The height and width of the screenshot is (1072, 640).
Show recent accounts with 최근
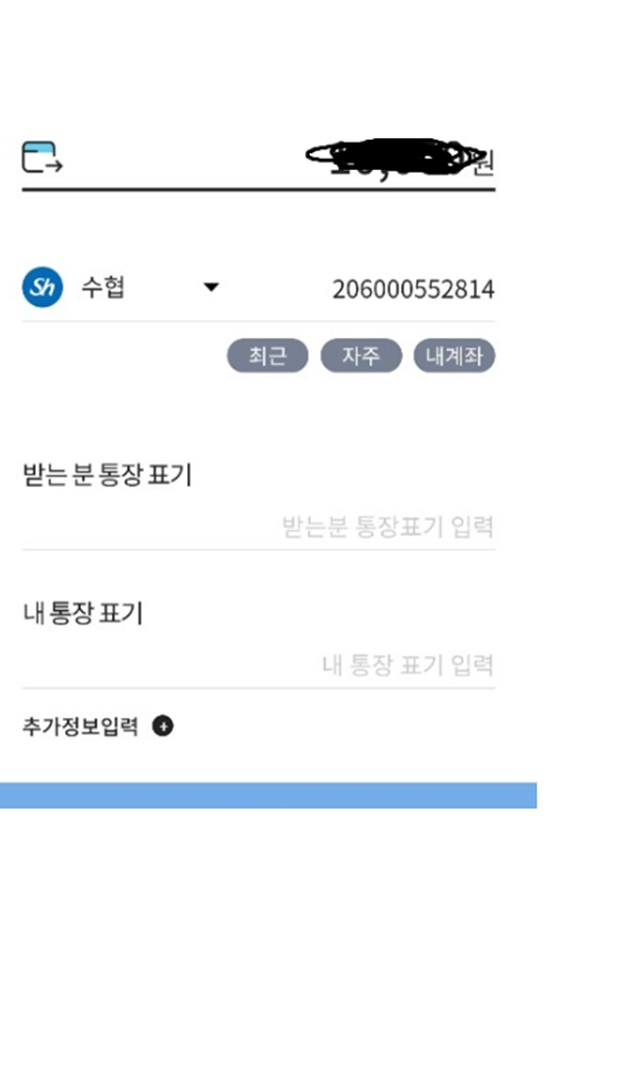(x=267, y=356)
